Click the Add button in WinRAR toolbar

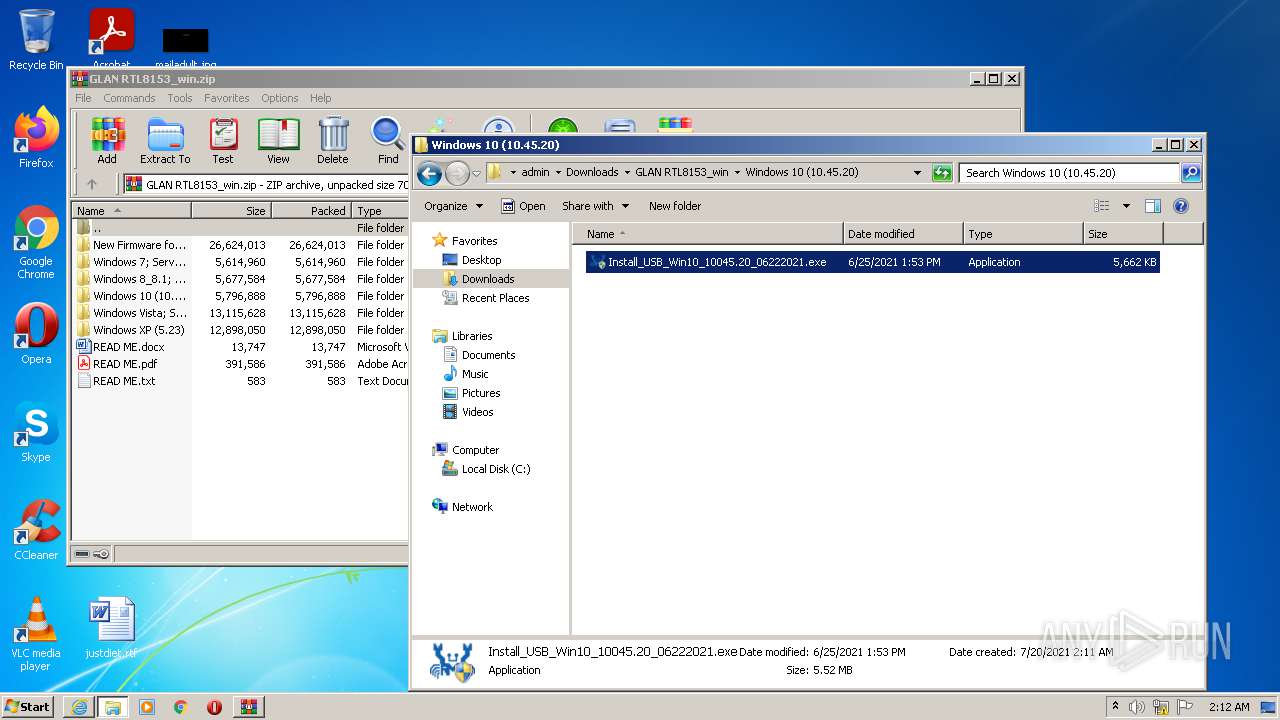click(107, 141)
